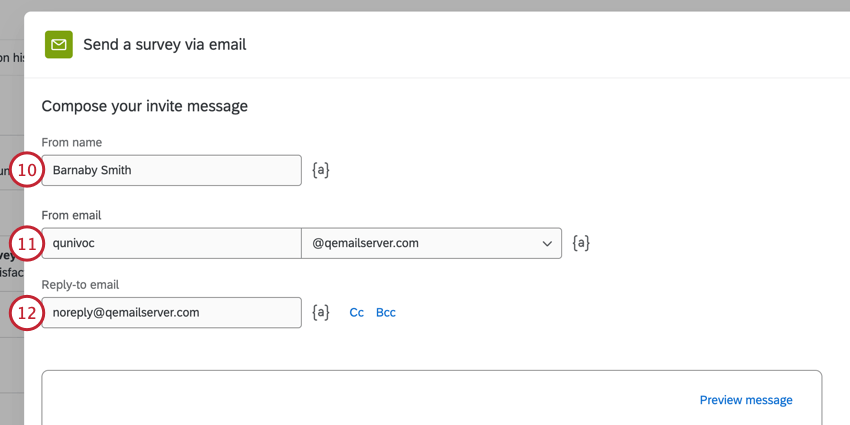Add a Cc recipient

[x=356, y=312]
